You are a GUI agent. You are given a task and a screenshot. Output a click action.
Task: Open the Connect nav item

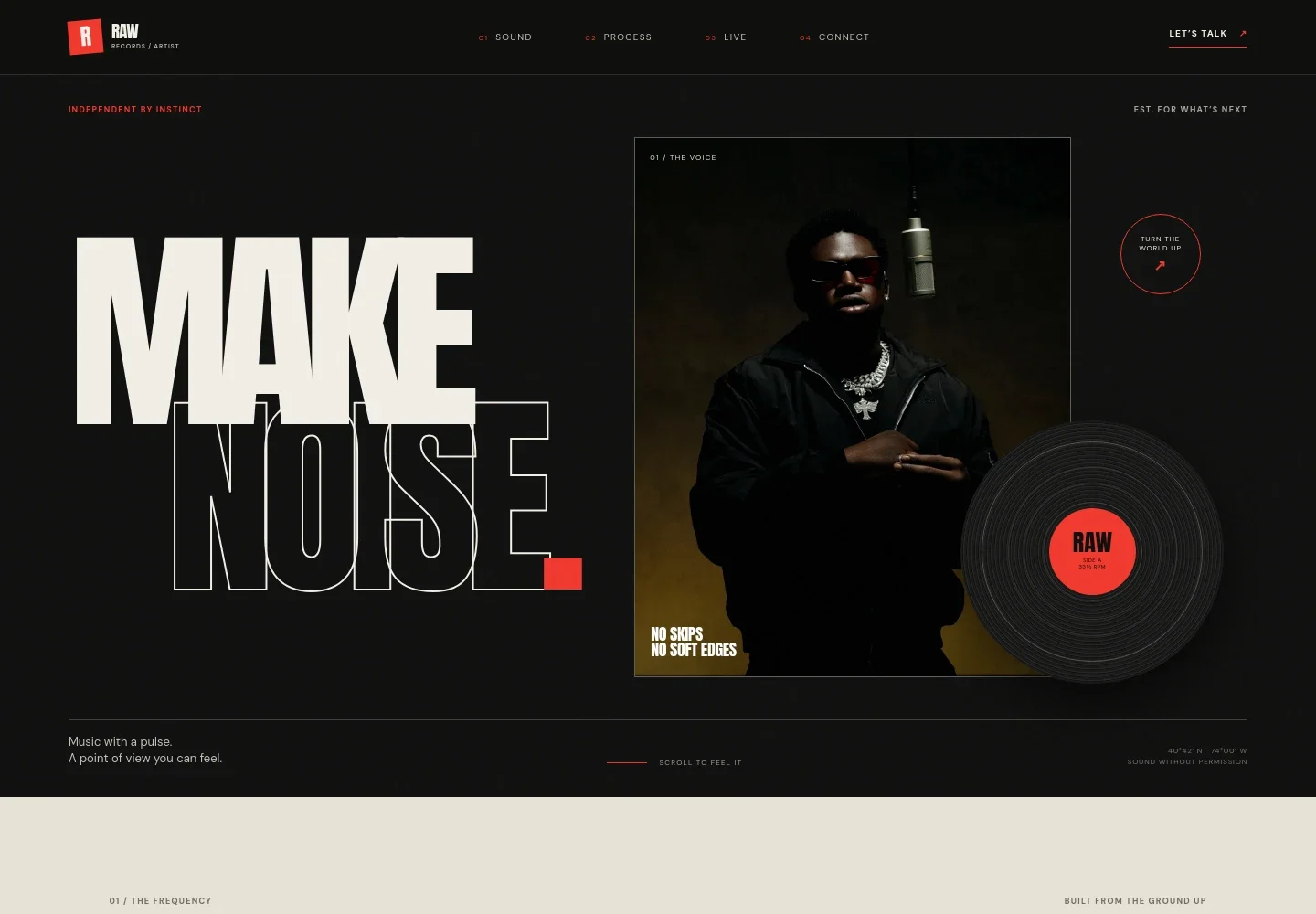(834, 37)
